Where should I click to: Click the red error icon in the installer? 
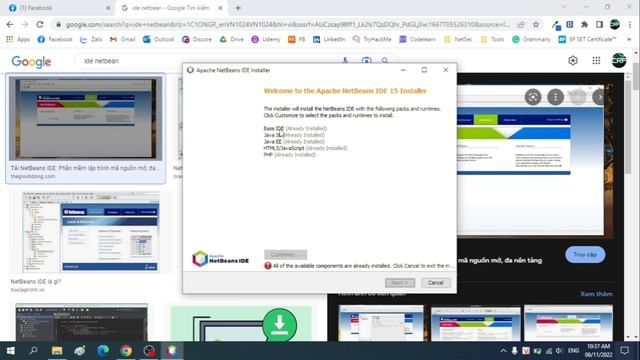[268, 266]
